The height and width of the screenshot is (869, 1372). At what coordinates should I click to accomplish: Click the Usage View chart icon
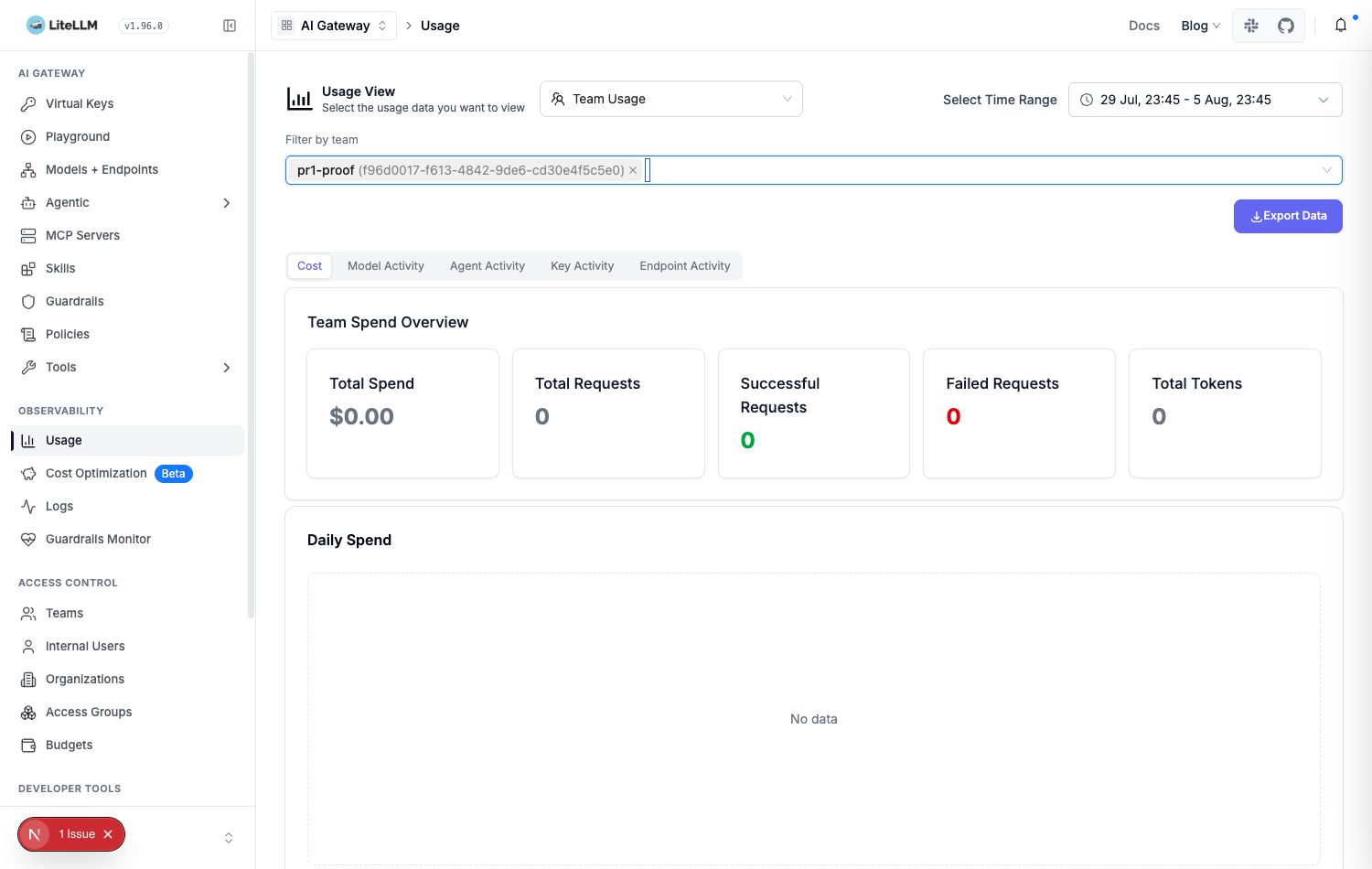[x=299, y=99]
